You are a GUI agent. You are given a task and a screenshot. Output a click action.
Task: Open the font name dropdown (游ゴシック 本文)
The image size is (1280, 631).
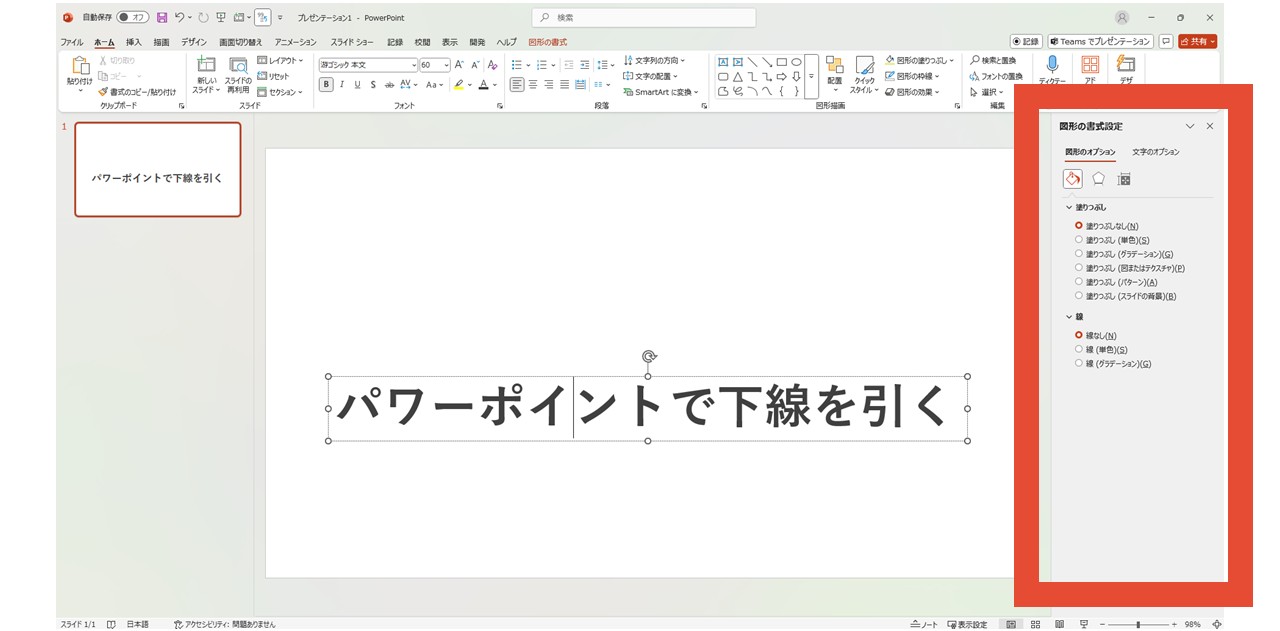414,65
